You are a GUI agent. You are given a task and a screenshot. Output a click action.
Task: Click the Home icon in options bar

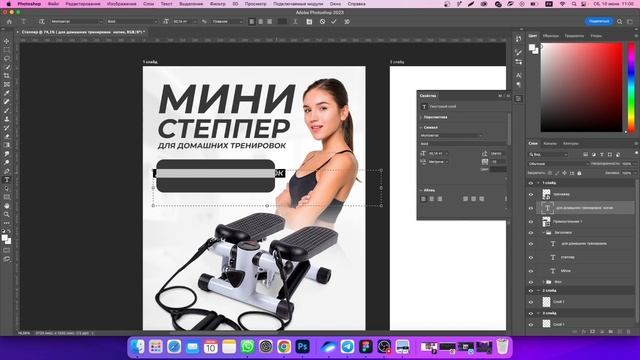9,22
